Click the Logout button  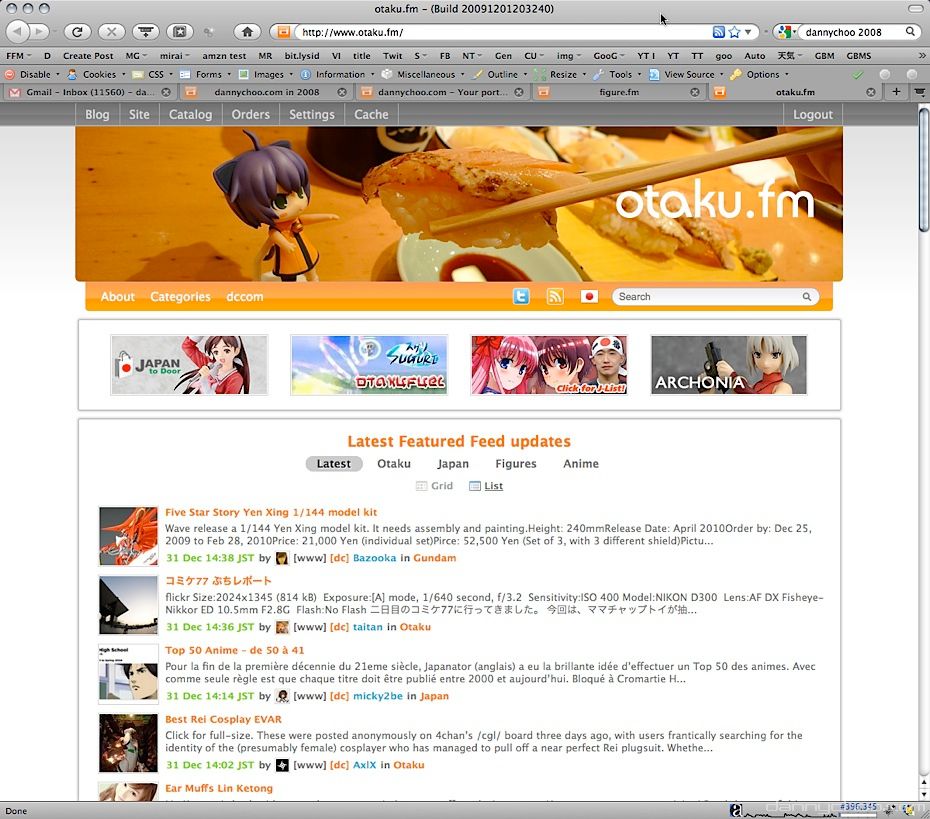pos(812,114)
